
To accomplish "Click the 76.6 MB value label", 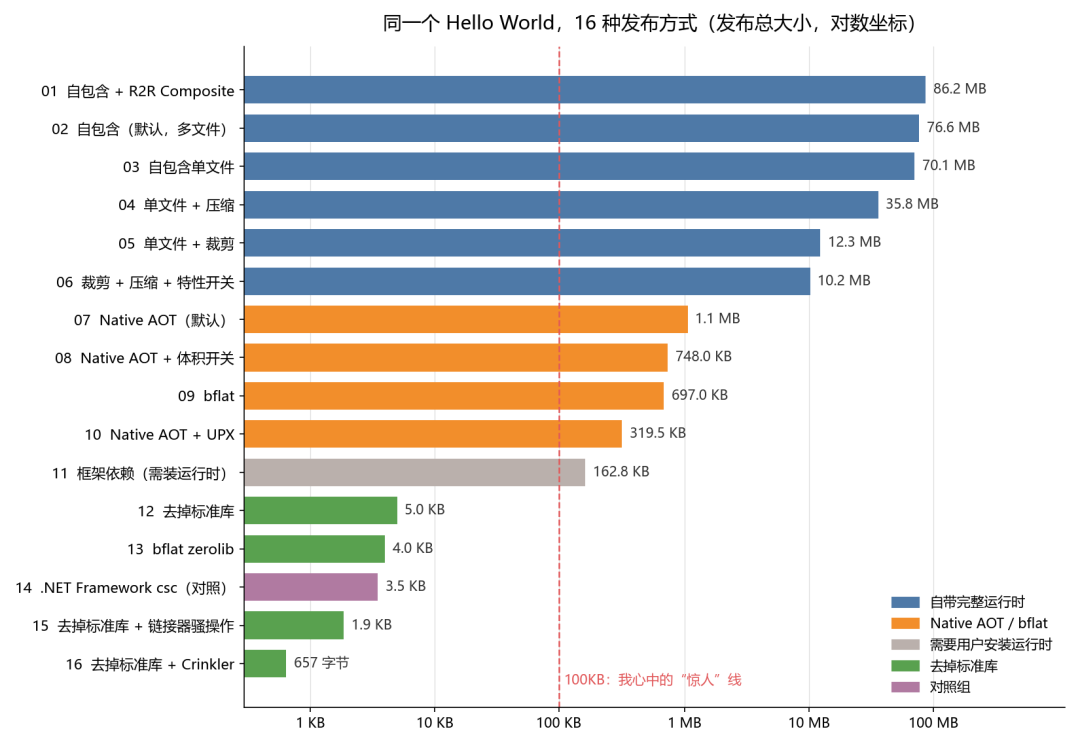I will (953, 127).
